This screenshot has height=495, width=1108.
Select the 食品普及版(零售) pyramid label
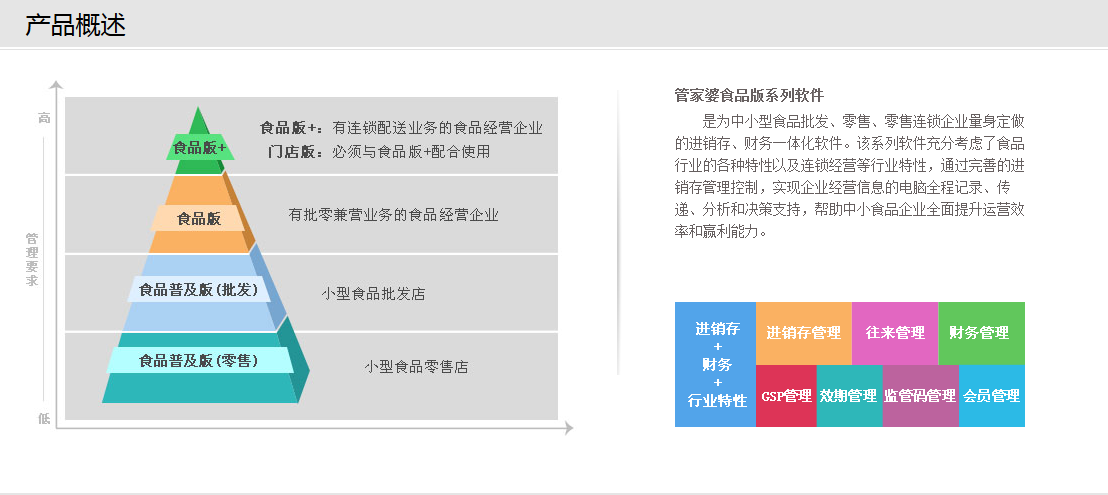click(x=199, y=361)
